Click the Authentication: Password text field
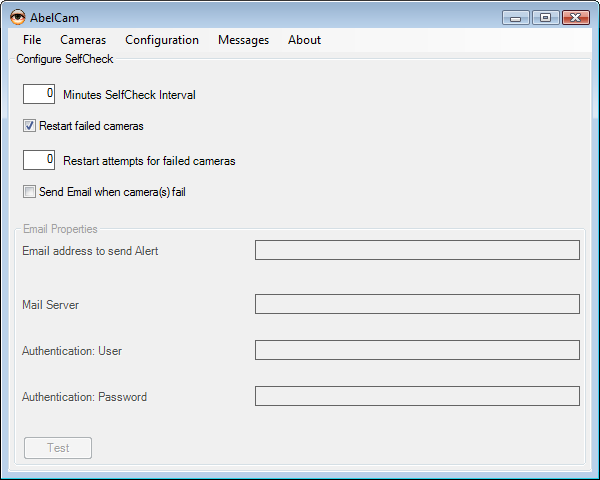The image size is (600, 480). pos(417,396)
